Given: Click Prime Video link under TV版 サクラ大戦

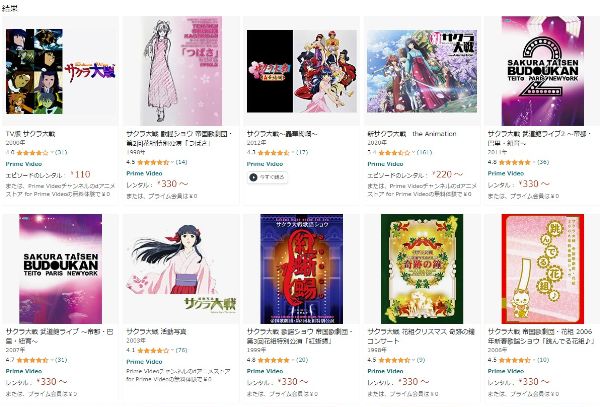Looking at the screenshot, I should tap(24, 164).
